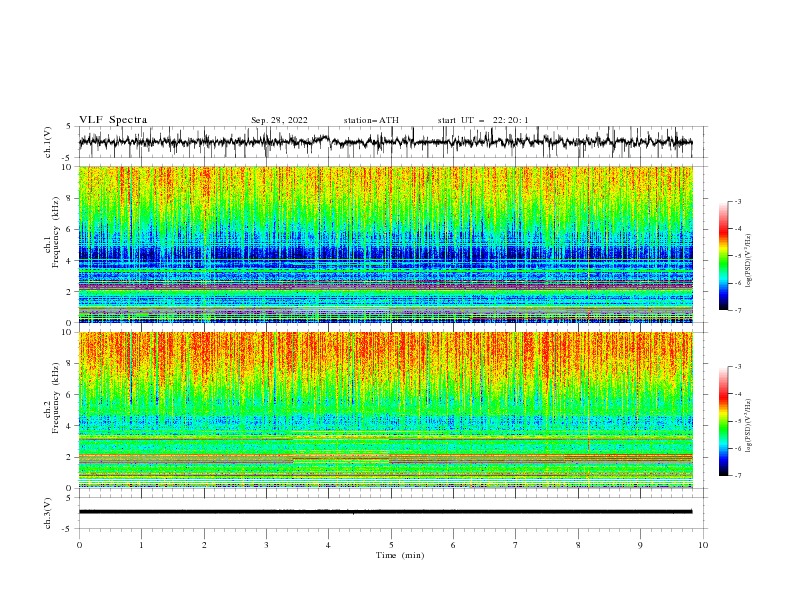Click the "start UT = 22:20:1" header text
792x612 pixels.
483,120
